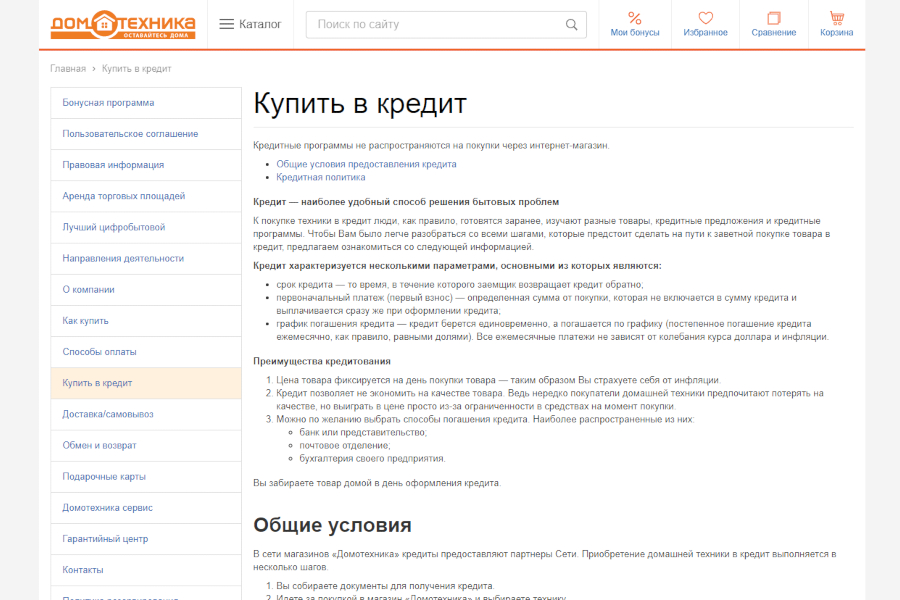Click the Домотехника logo

tap(123, 24)
